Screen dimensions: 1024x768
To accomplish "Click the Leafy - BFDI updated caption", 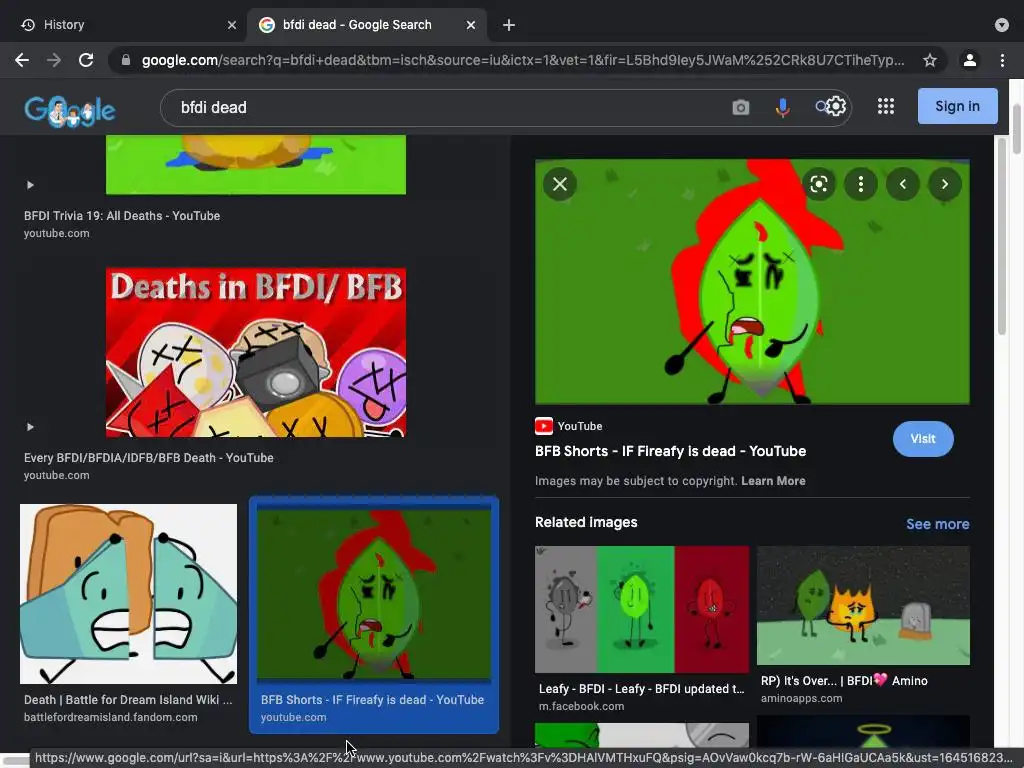I will (641, 689).
